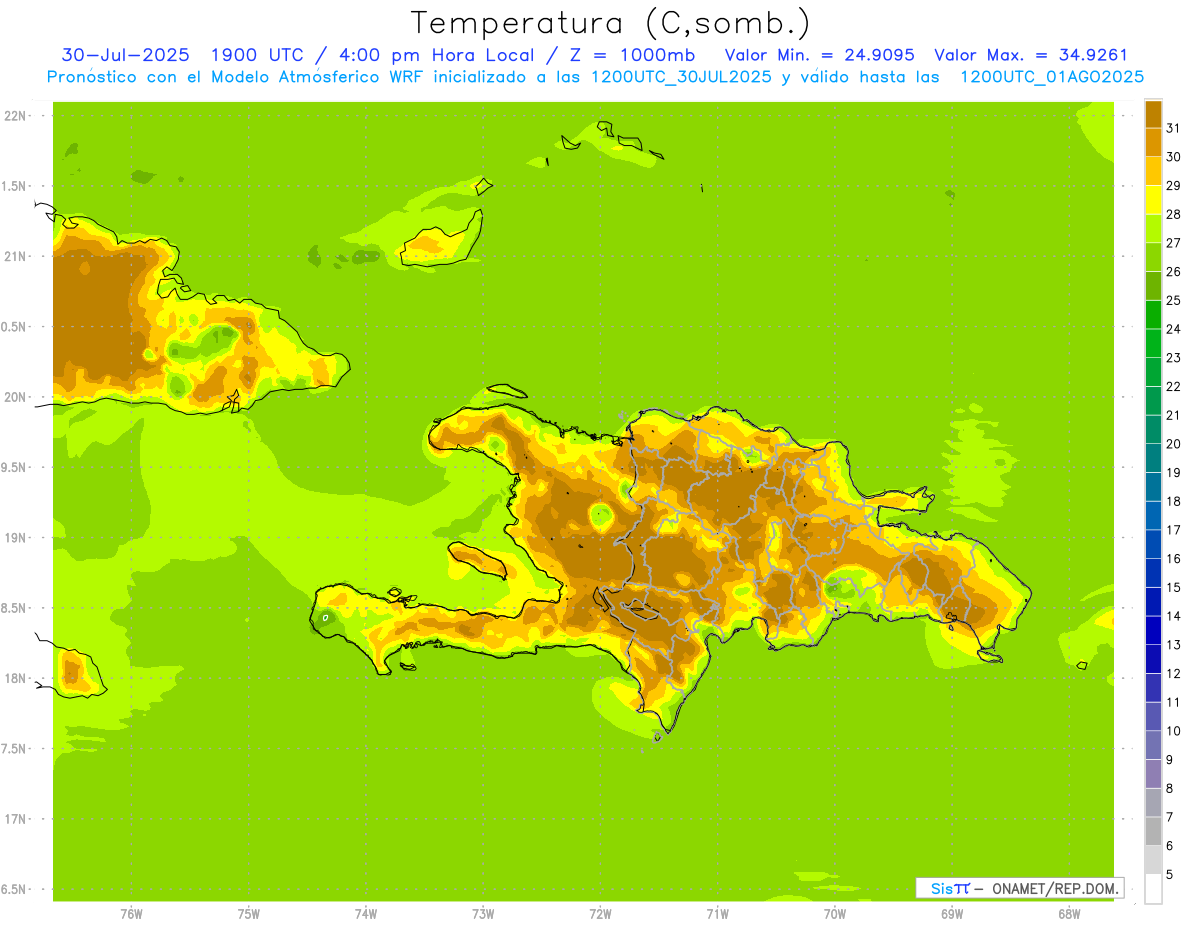
Task: Click the '17N' latitude axis label
Action: click(x=14, y=819)
